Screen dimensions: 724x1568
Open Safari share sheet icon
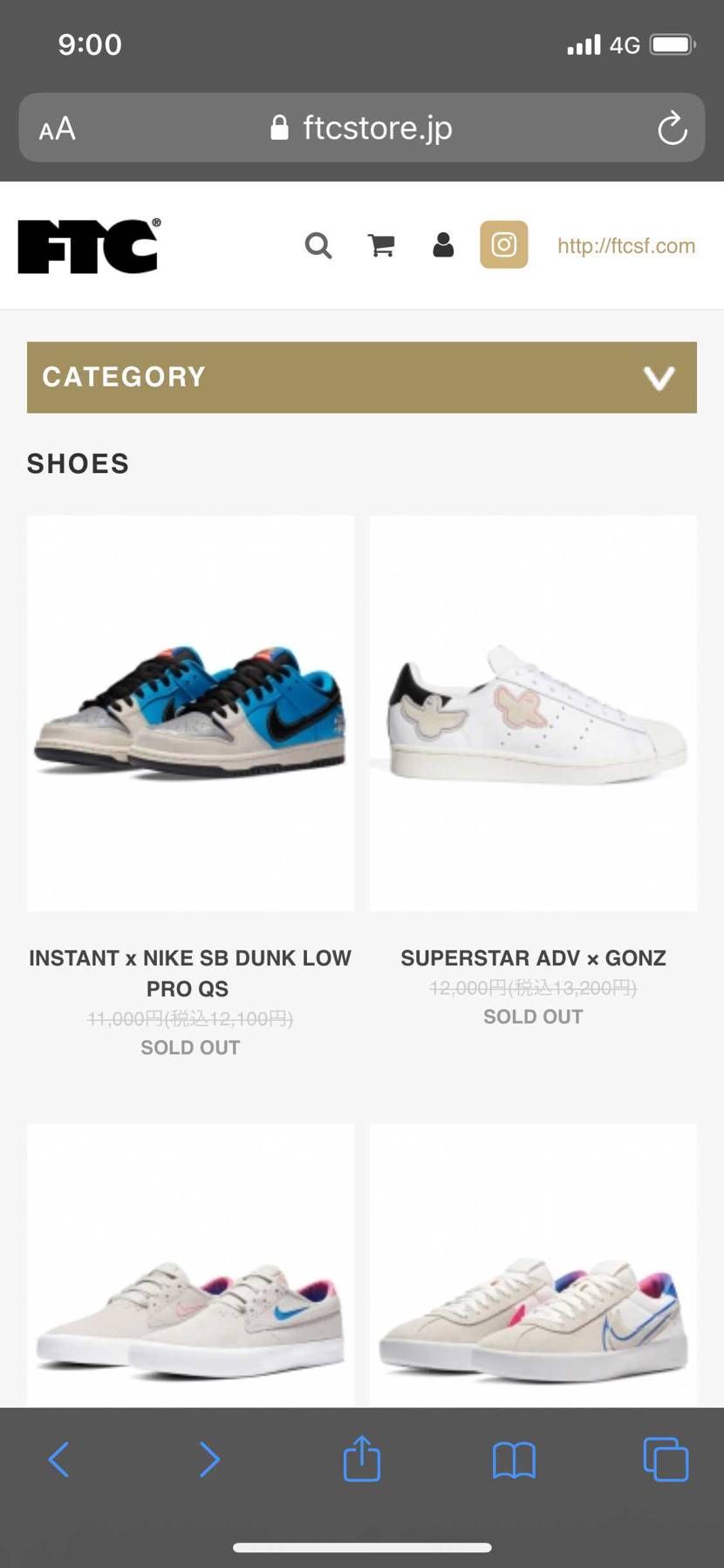click(362, 1458)
